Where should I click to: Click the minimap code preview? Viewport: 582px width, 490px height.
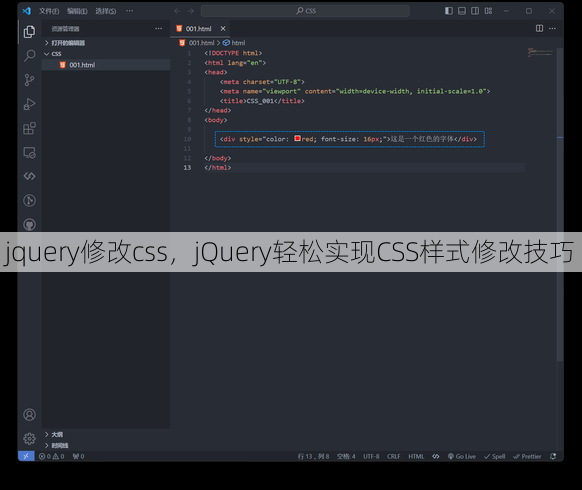(540, 52)
